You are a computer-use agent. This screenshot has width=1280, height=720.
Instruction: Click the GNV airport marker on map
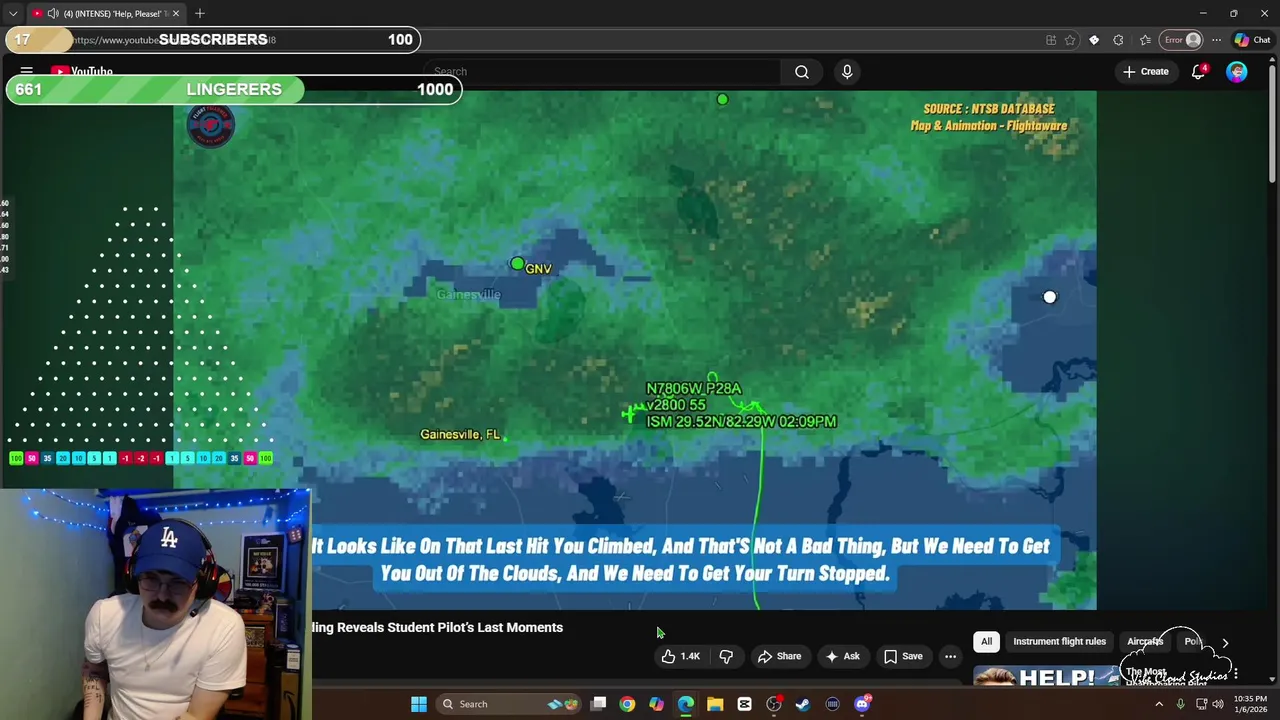[x=517, y=264]
